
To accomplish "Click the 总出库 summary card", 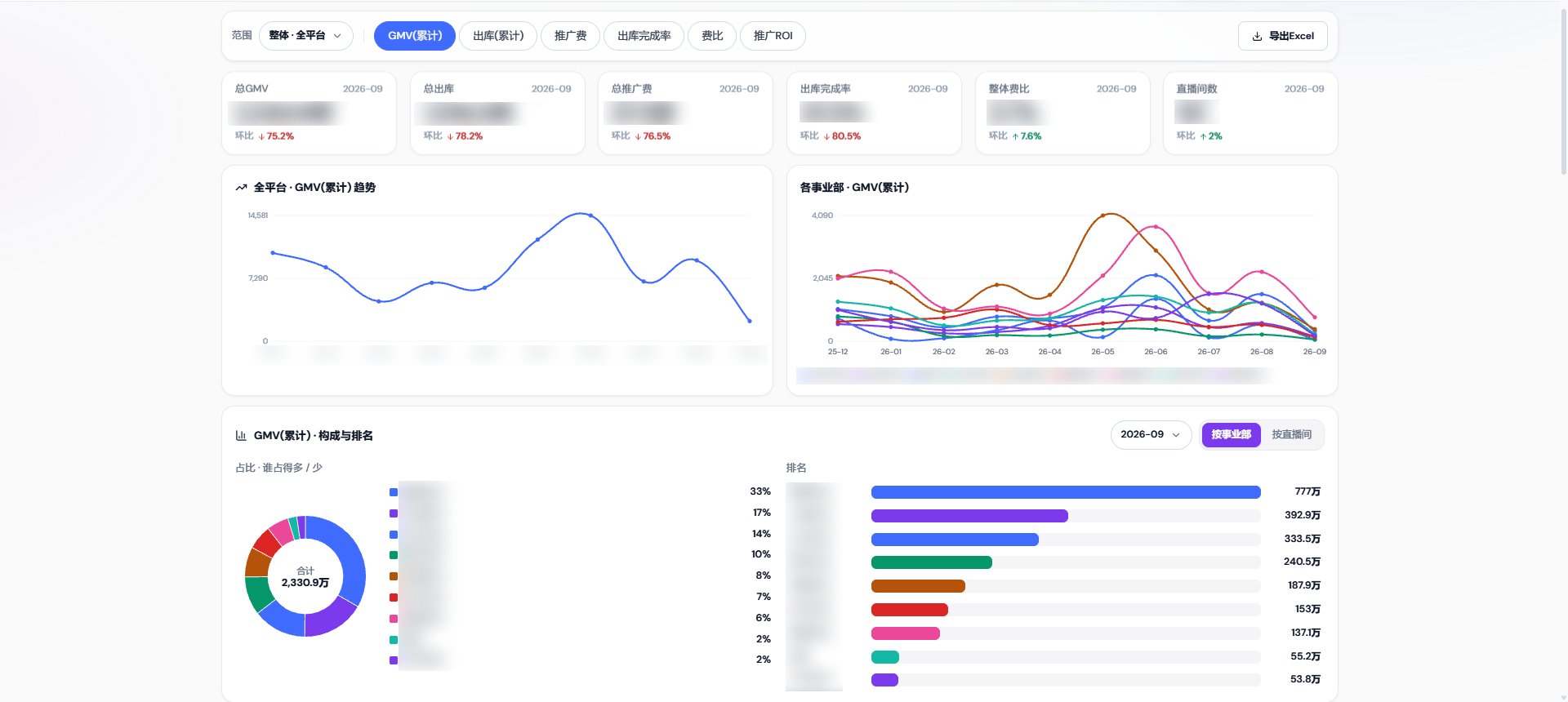I will tap(497, 113).
